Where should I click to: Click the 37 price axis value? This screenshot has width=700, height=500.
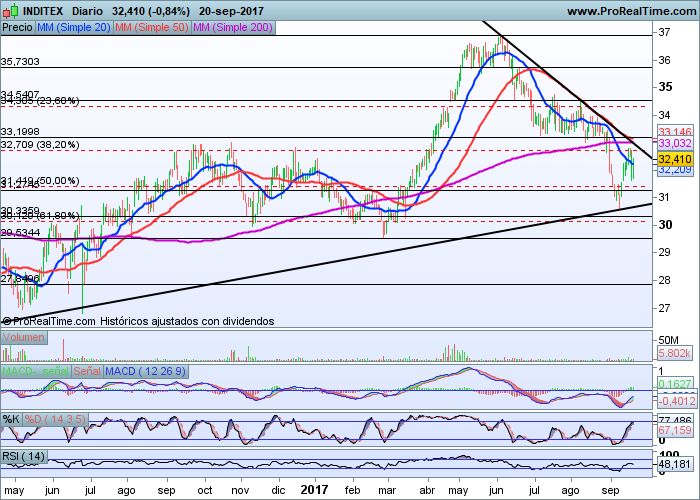pyautogui.click(x=664, y=32)
